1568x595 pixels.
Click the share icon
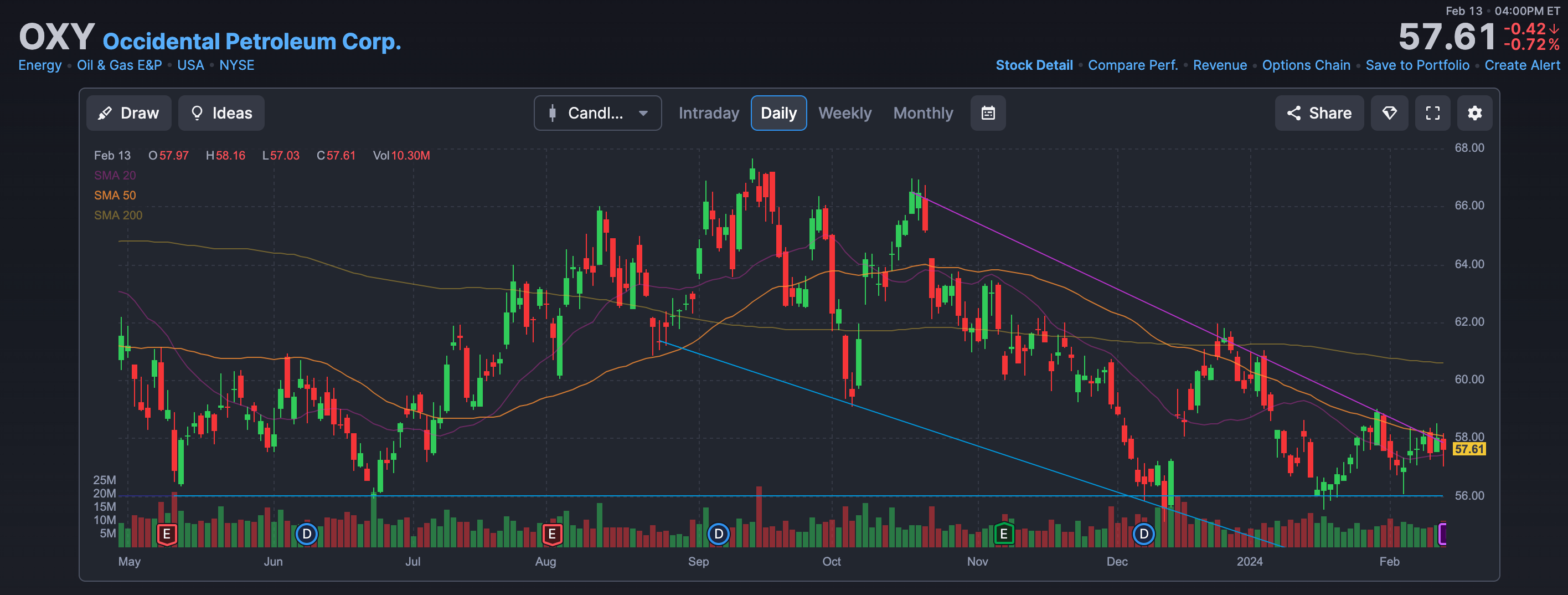1293,112
